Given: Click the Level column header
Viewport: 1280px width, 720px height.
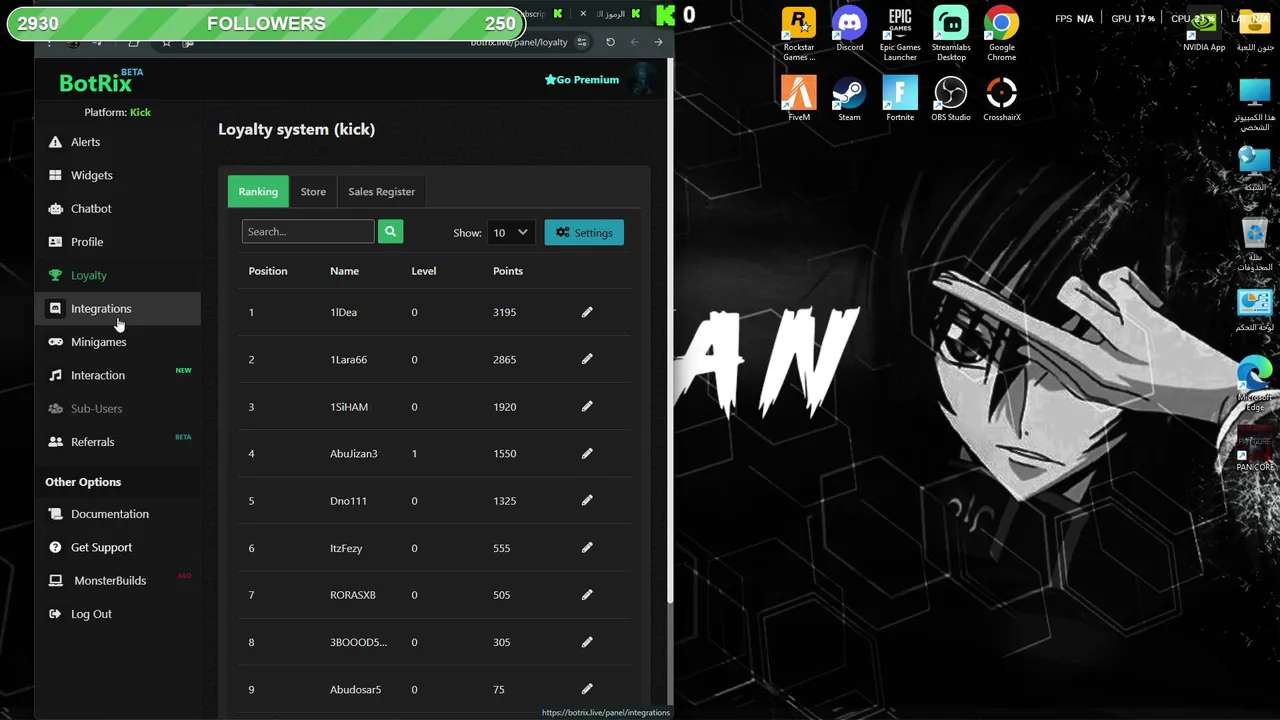Looking at the screenshot, I should (x=424, y=271).
